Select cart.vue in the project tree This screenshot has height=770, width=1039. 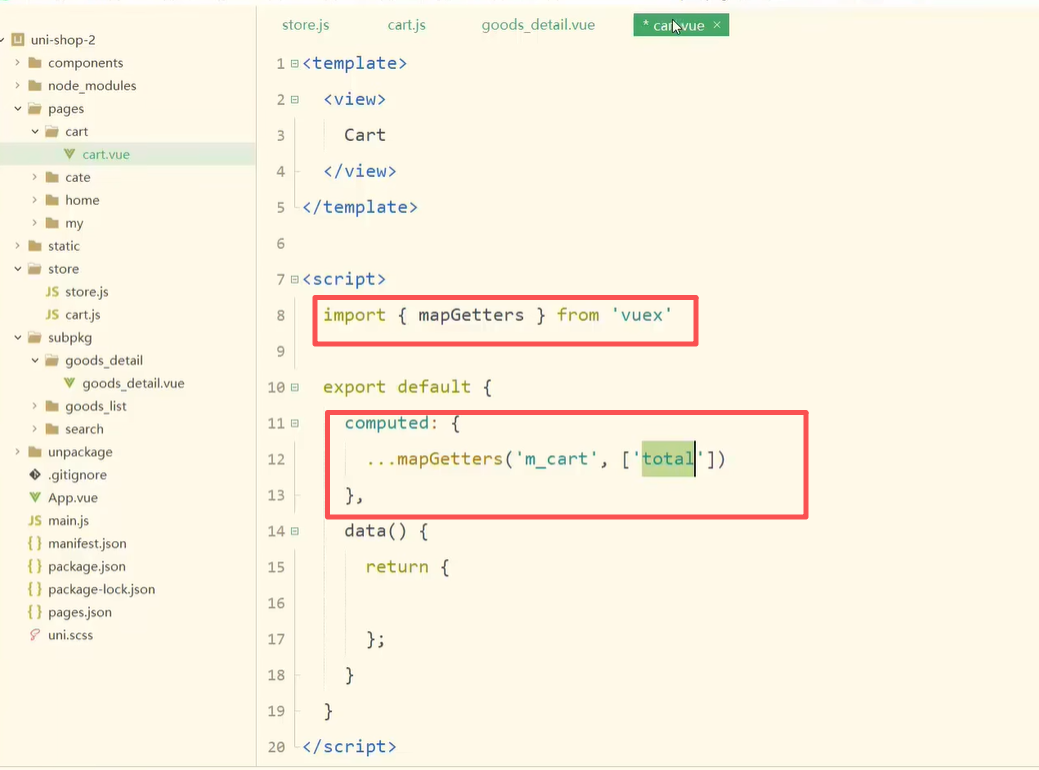106,154
